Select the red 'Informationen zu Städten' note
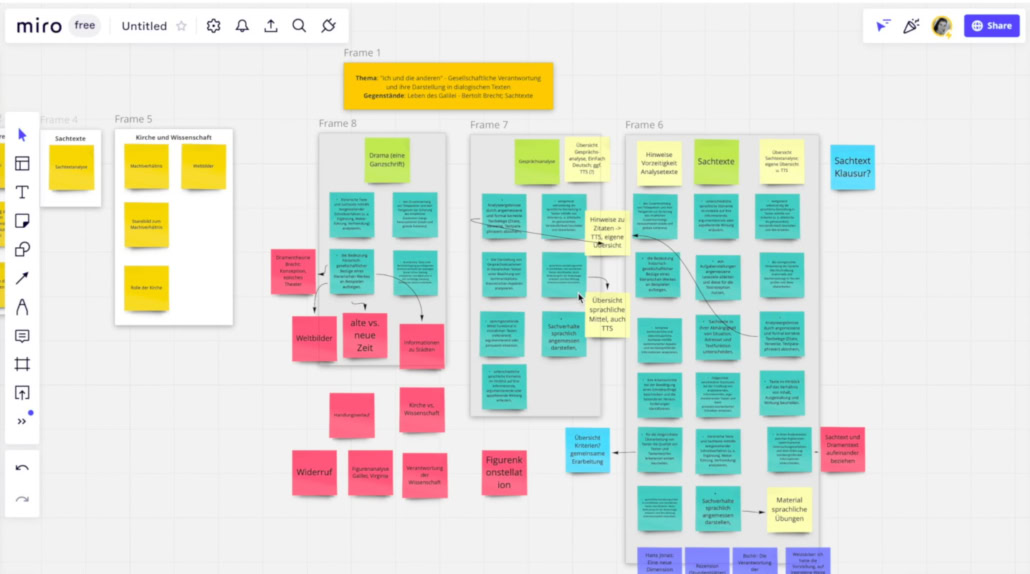Image resolution: width=1030 pixels, height=574 pixels. (x=422, y=346)
